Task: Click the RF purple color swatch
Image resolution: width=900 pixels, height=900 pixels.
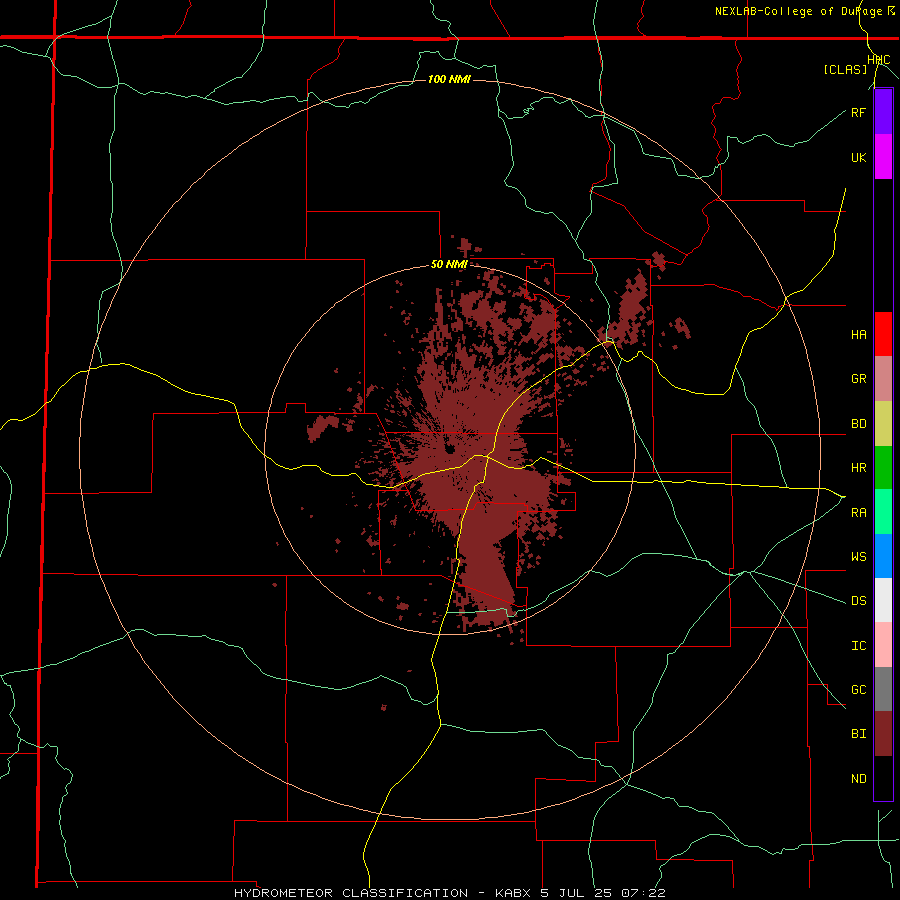Action: click(883, 112)
